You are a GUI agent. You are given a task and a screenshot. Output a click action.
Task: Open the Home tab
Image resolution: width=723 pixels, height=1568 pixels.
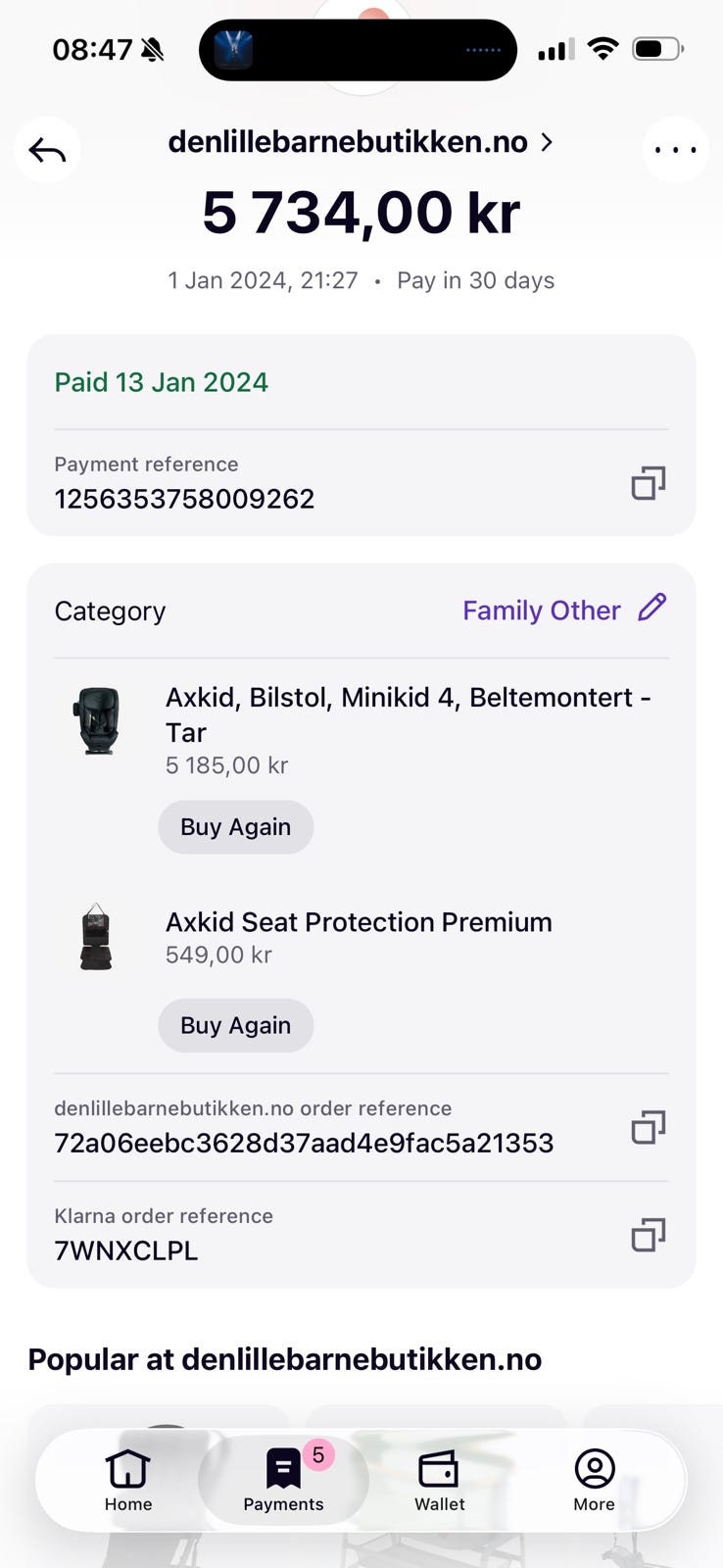(x=128, y=1481)
